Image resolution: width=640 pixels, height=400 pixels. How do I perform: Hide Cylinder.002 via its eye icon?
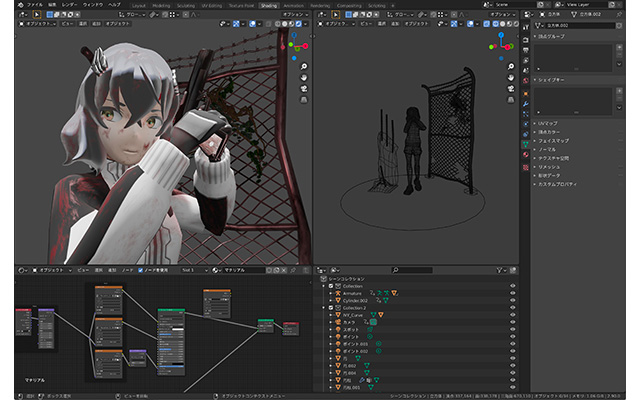coord(513,300)
